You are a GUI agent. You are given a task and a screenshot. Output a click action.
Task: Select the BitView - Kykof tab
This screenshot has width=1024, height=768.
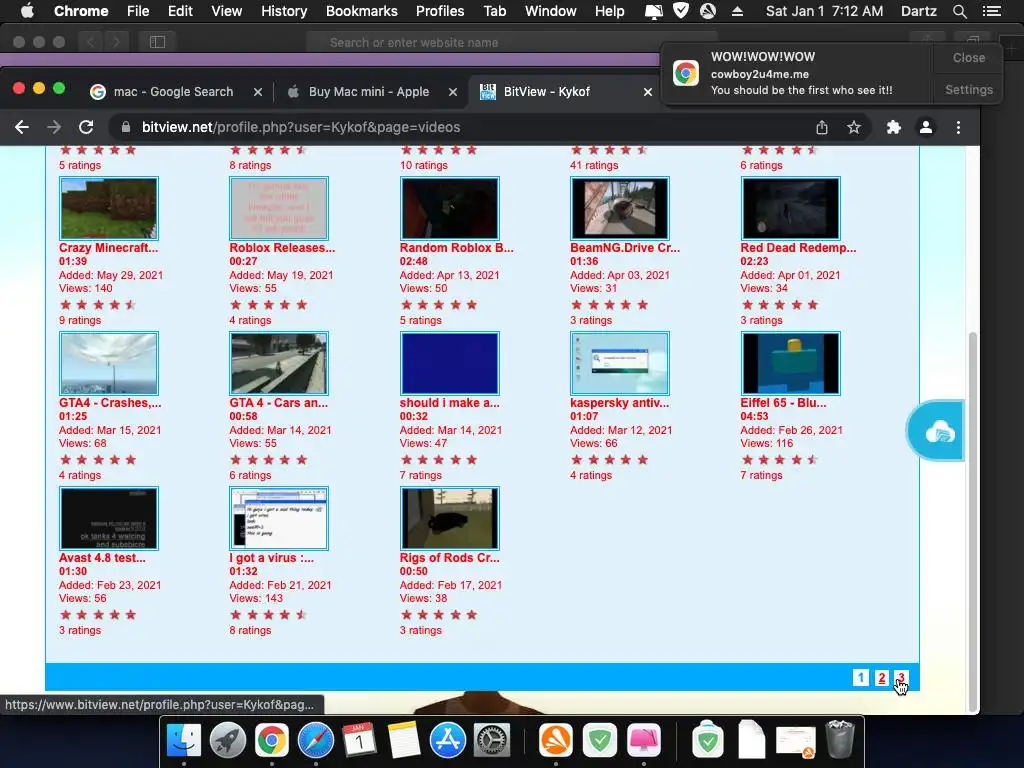(x=546, y=92)
